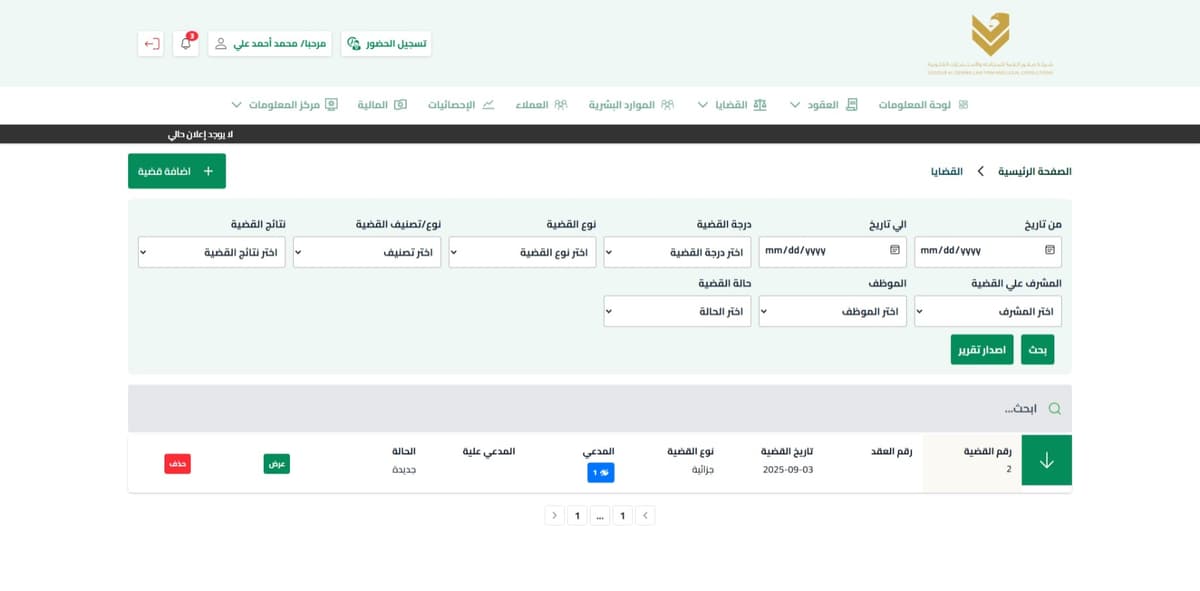Click the رقم القضية value 2
This screenshot has height=591, width=1200.
coord(1009,469)
